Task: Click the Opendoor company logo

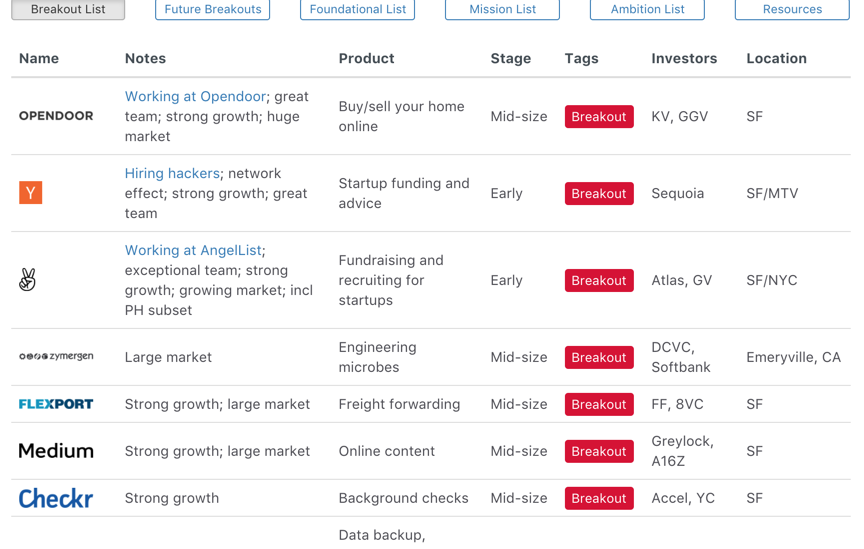Action: (56, 116)
